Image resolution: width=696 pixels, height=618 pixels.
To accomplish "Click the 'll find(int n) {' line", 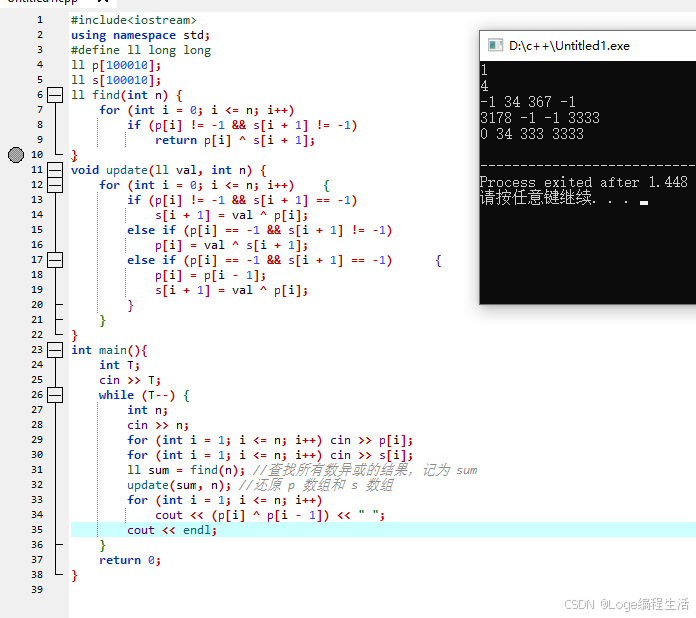I will (x=127, y=95).
